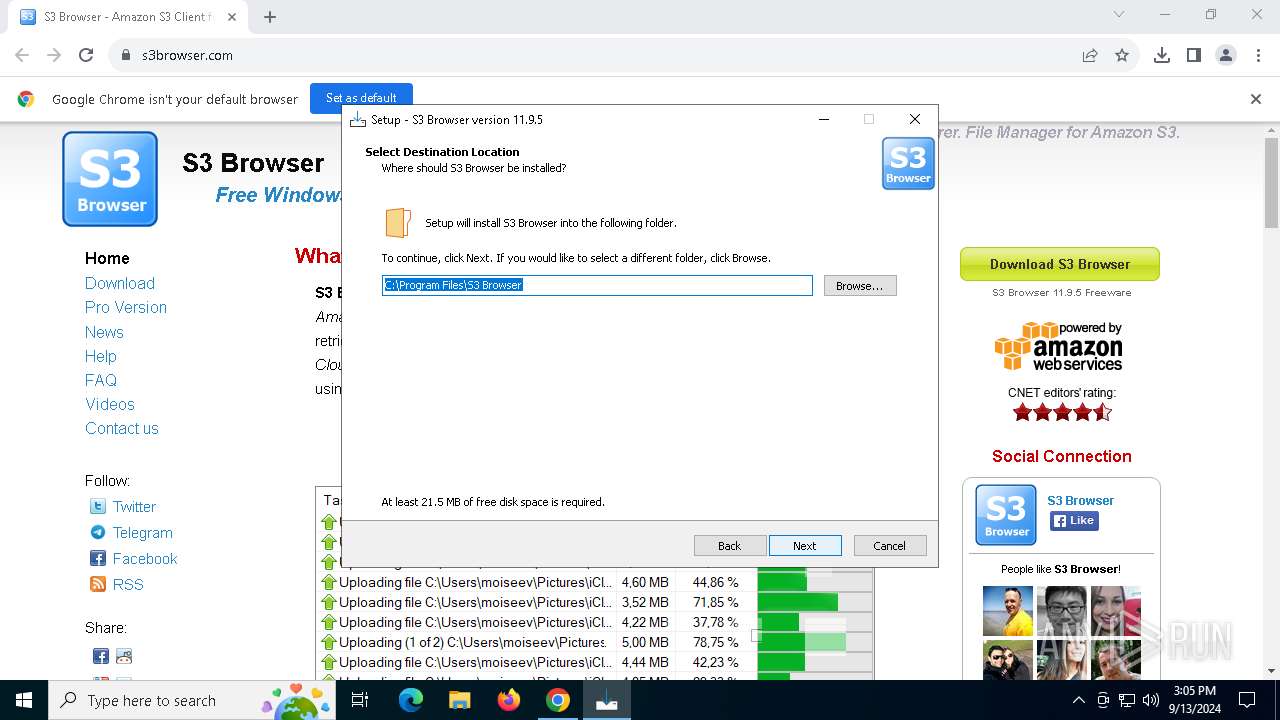Click Chrome back arrow
Screen dimensions: 1280x720
[x=22, y=55]
